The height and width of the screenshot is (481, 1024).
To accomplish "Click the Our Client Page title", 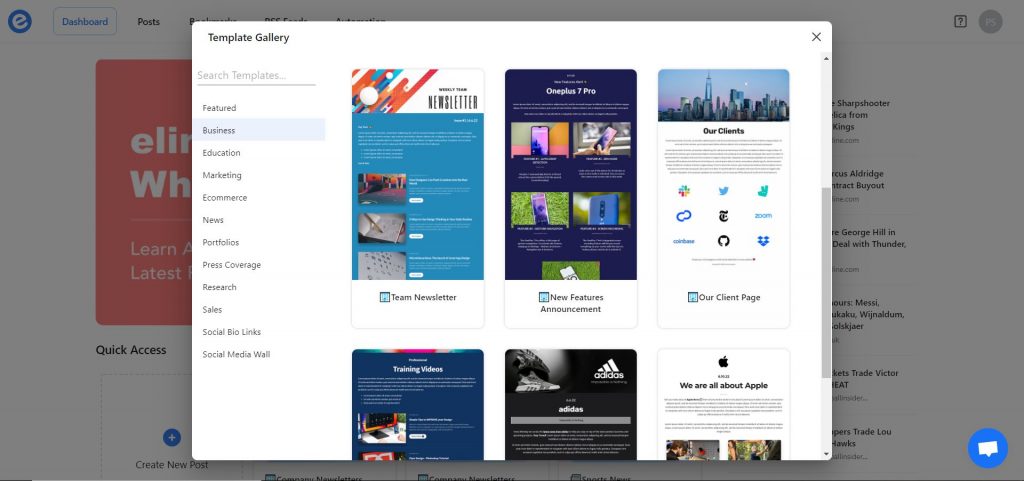I will click(x=729, y=298).
